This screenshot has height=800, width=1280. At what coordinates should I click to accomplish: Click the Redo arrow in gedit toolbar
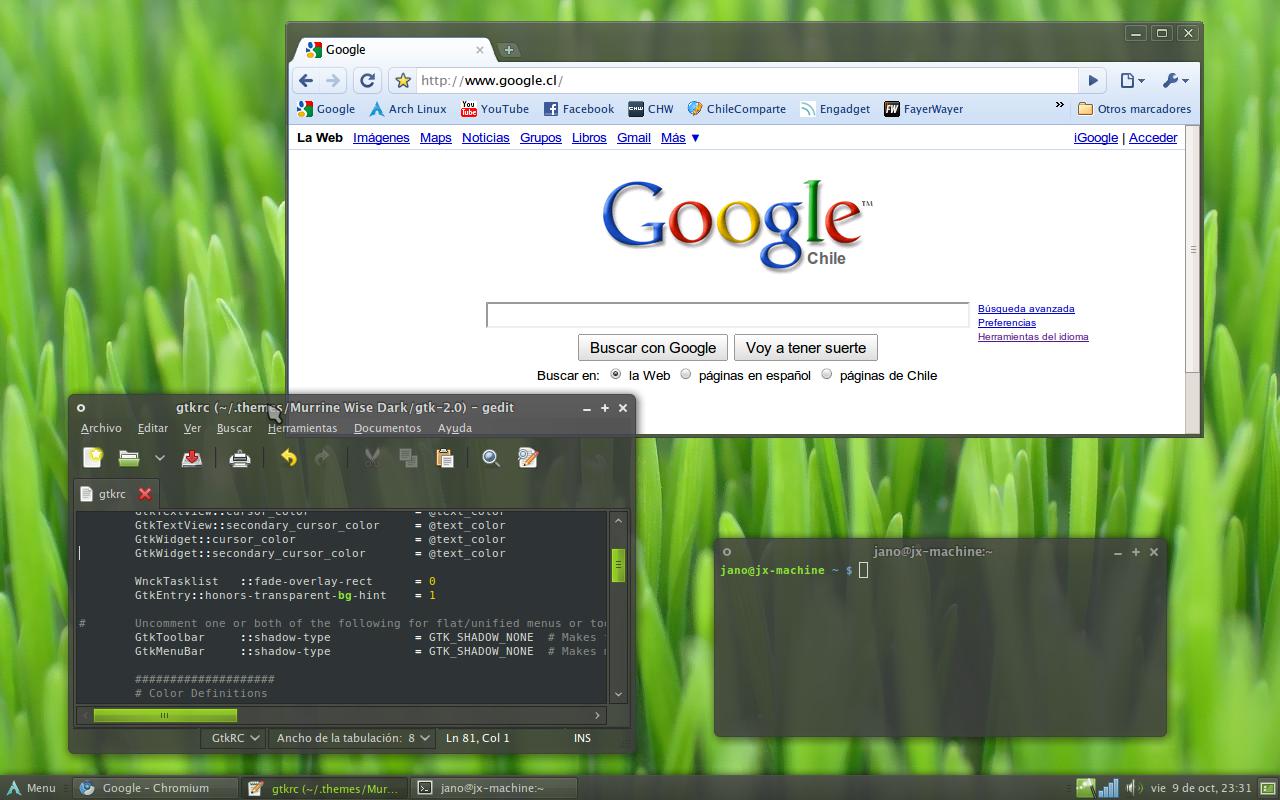coord(322,457)
